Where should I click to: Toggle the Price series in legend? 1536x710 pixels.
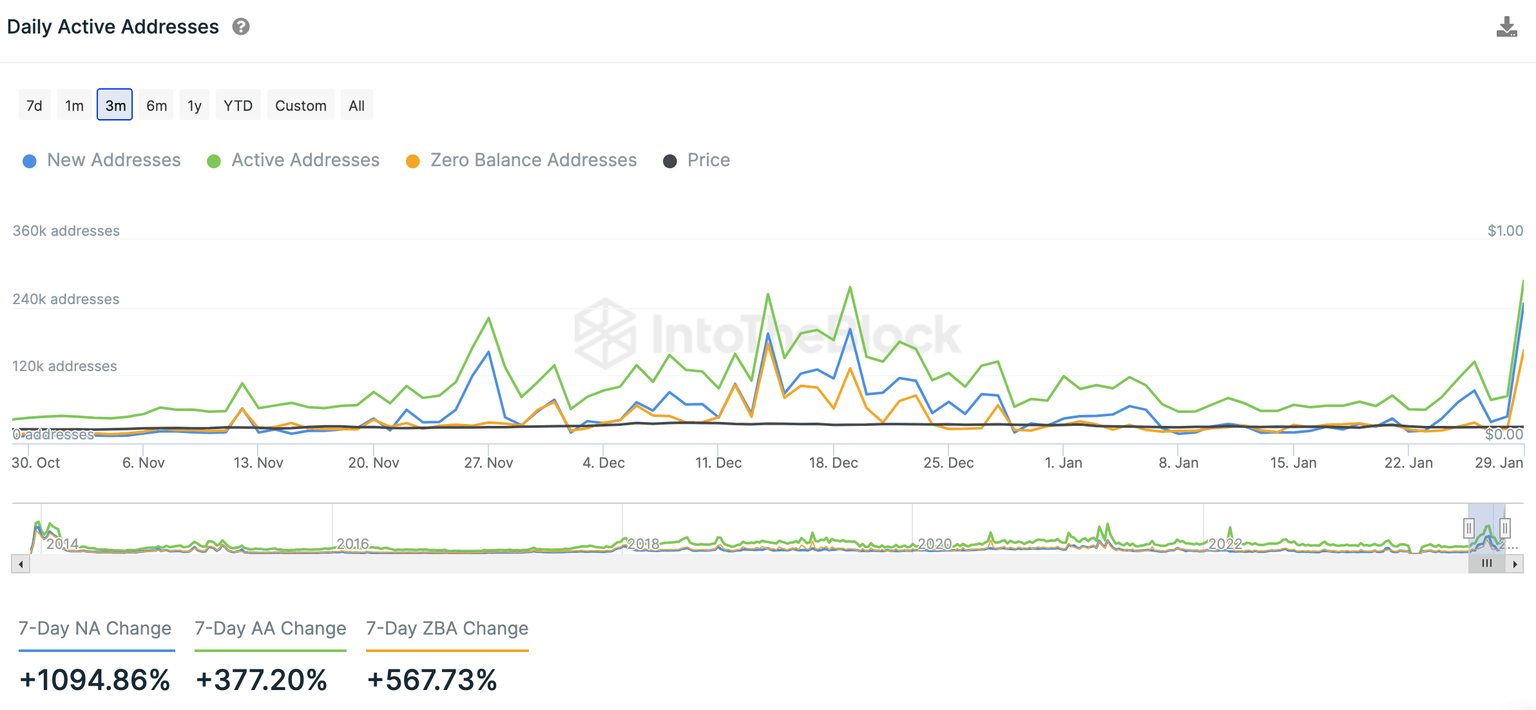[697, 160]
